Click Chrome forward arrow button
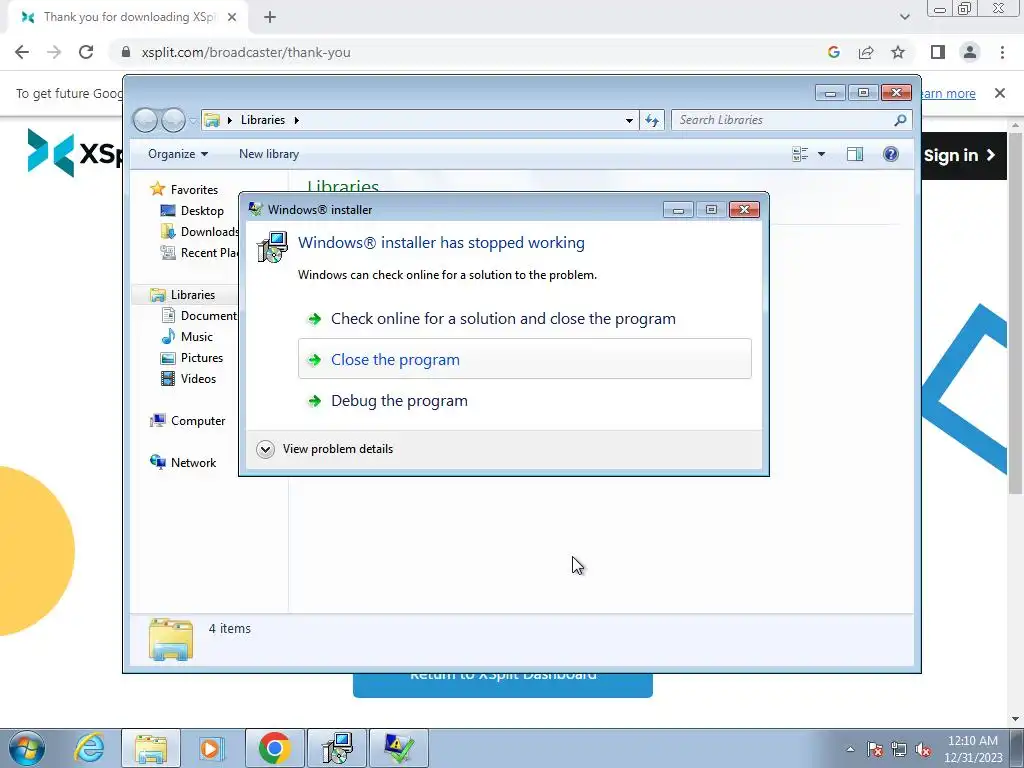The height and width of the screenshot is (768, 1024). (x=54, y=52)
